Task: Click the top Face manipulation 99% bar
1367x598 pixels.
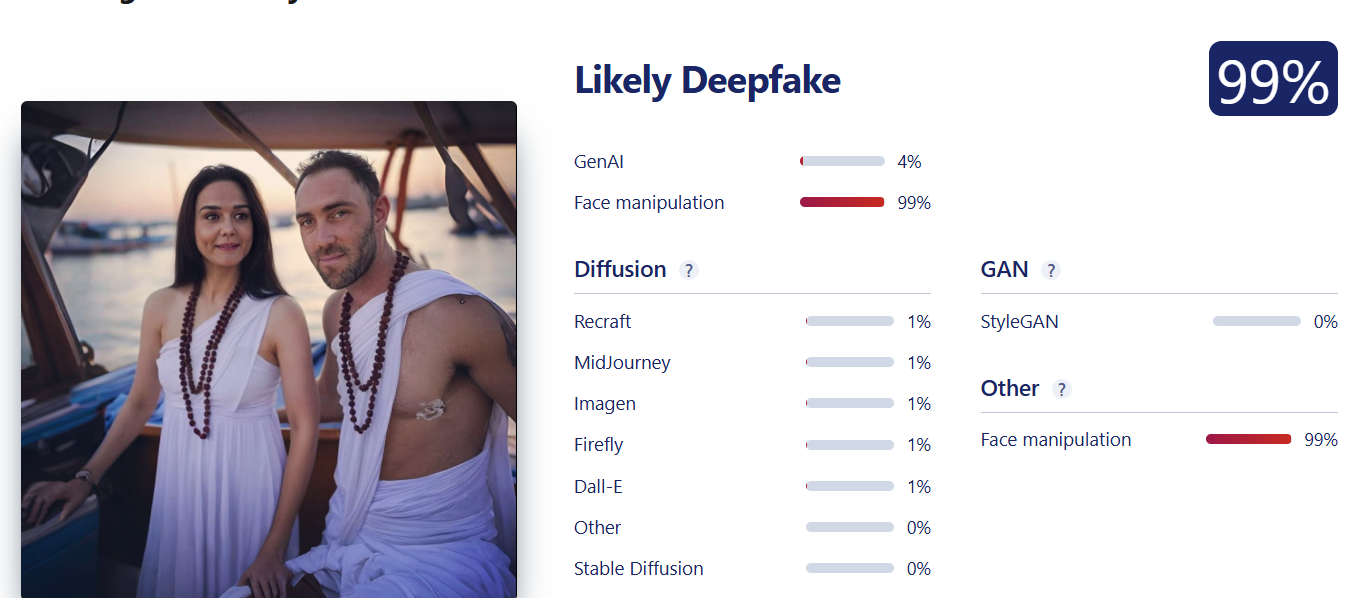Action: coord(842,202)
